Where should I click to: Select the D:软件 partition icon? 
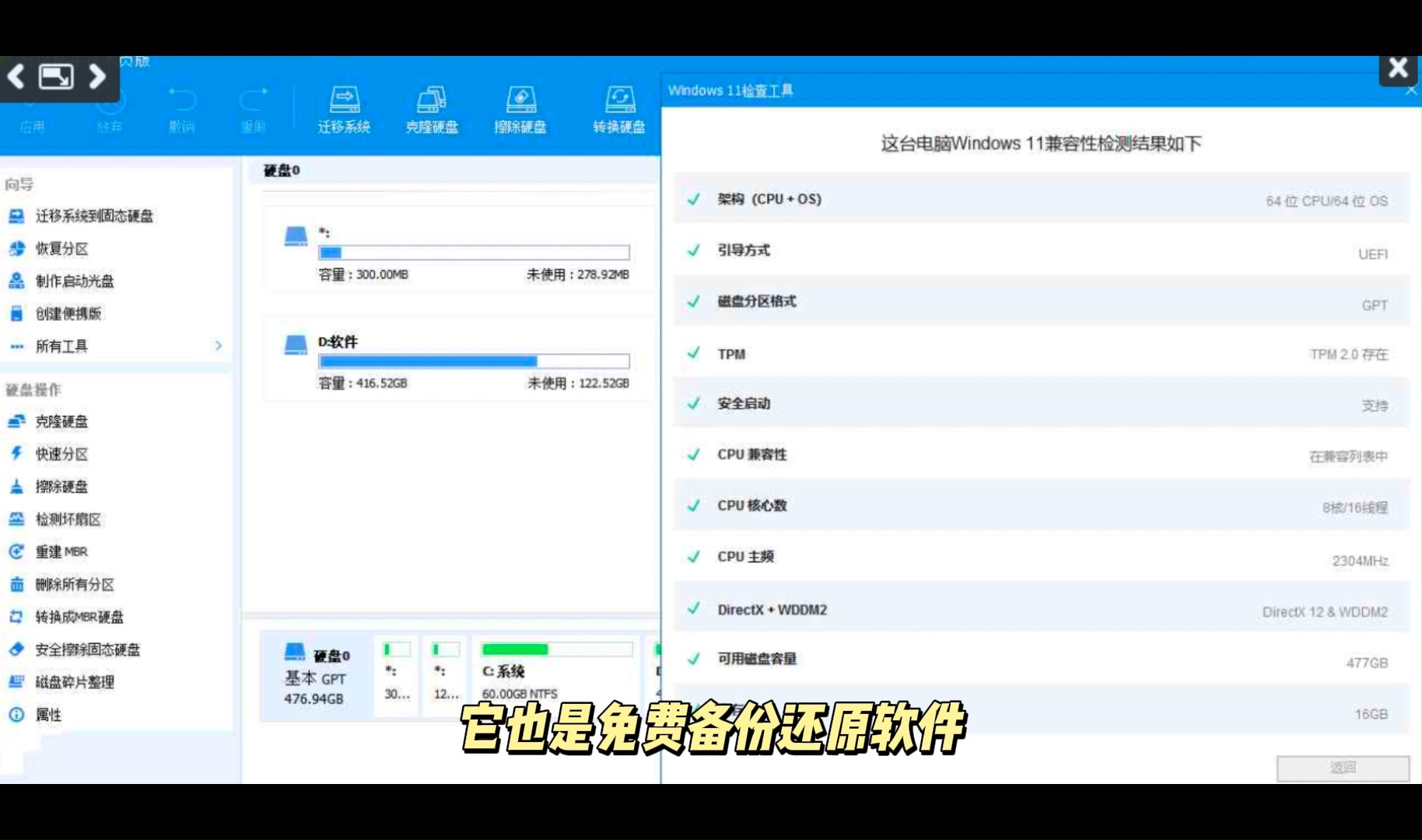point(296,345)
